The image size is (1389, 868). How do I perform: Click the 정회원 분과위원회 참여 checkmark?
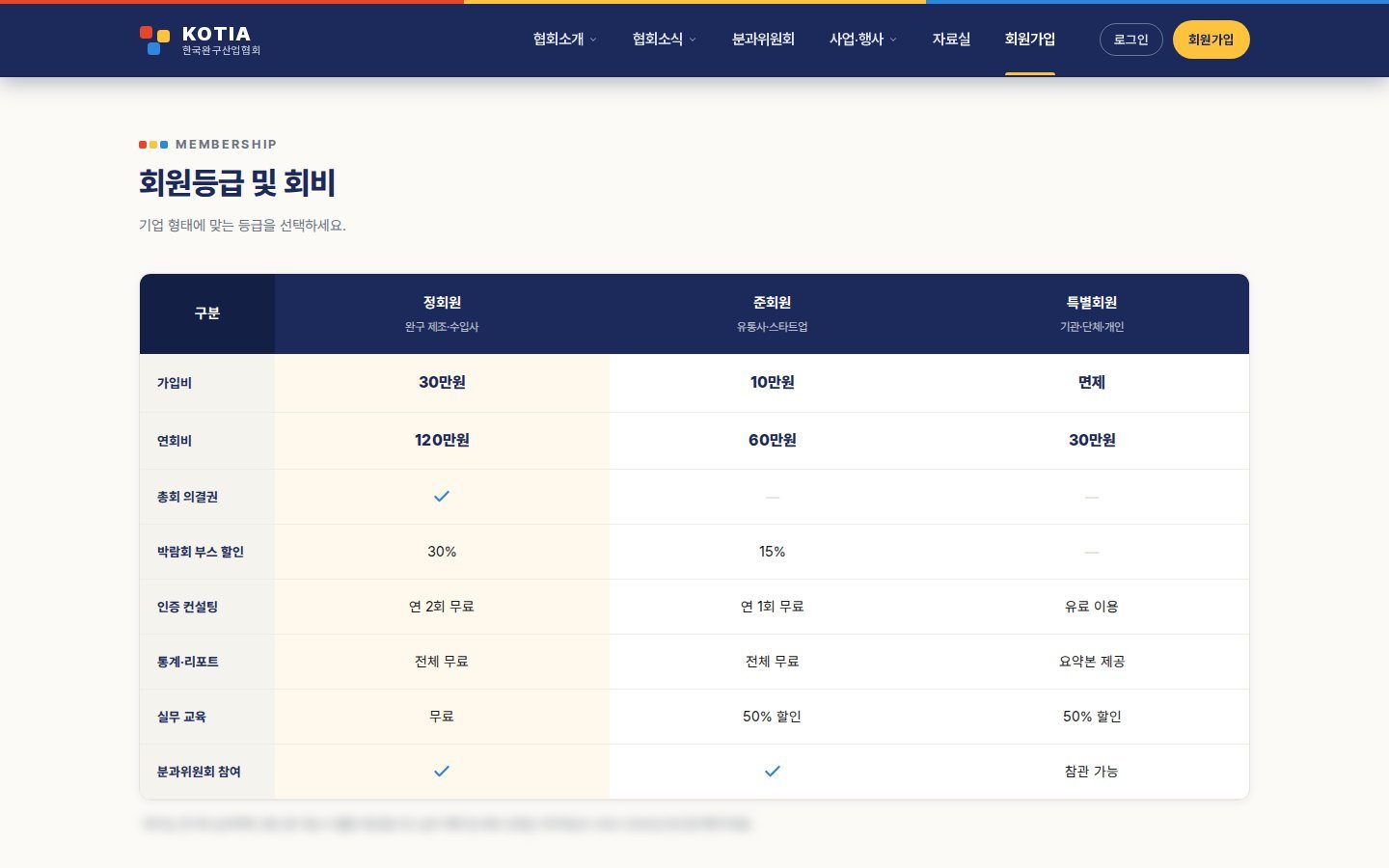(442, 771)
